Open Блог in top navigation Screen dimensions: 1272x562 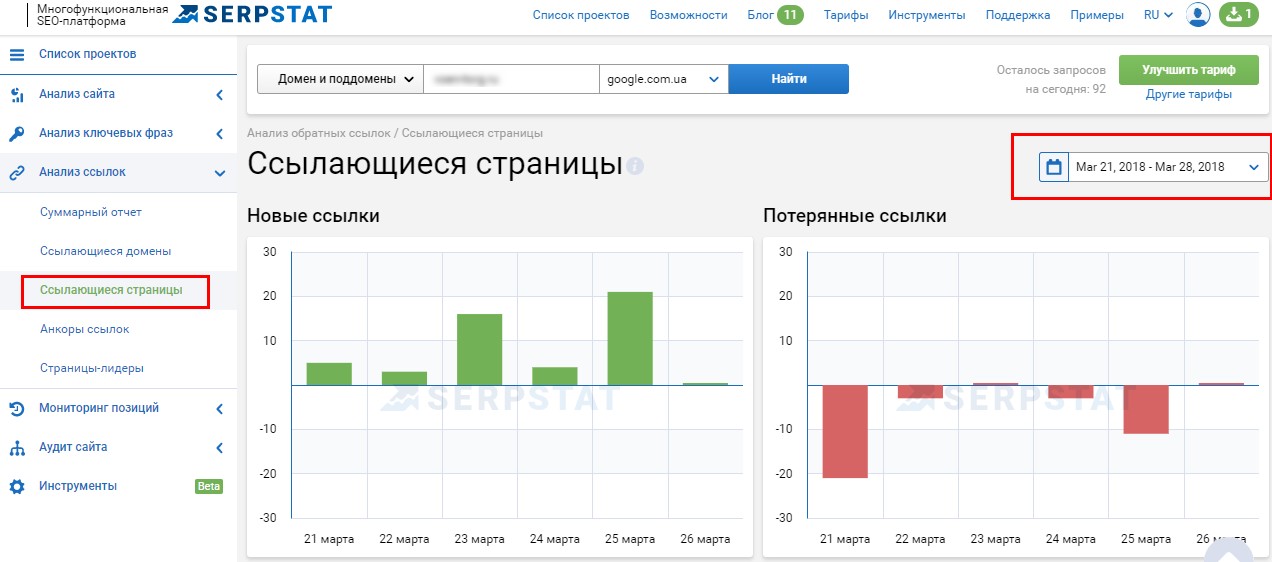point(760,15)
